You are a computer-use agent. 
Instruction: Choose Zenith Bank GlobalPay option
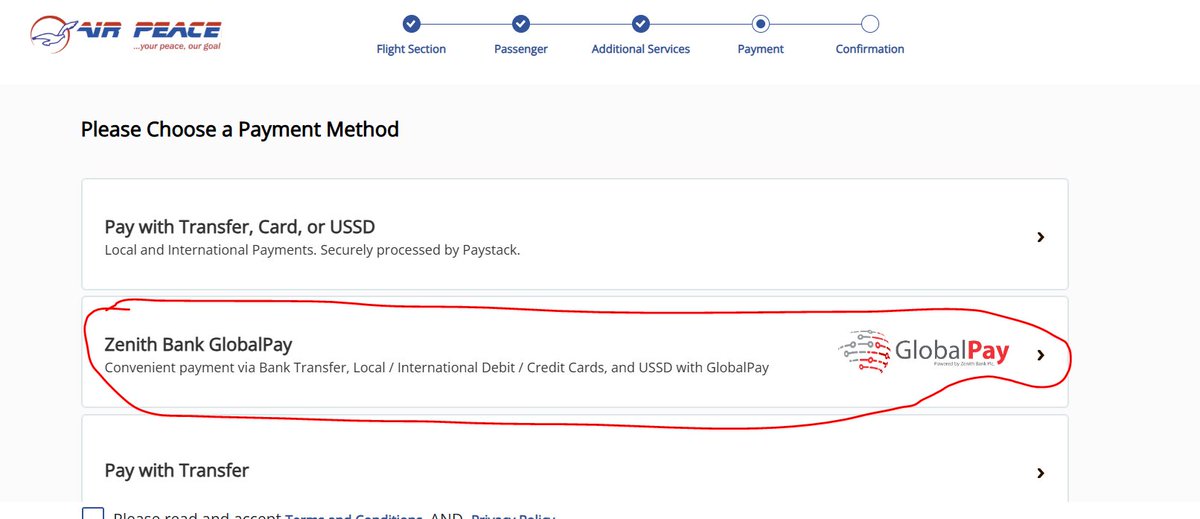point(575,352)
